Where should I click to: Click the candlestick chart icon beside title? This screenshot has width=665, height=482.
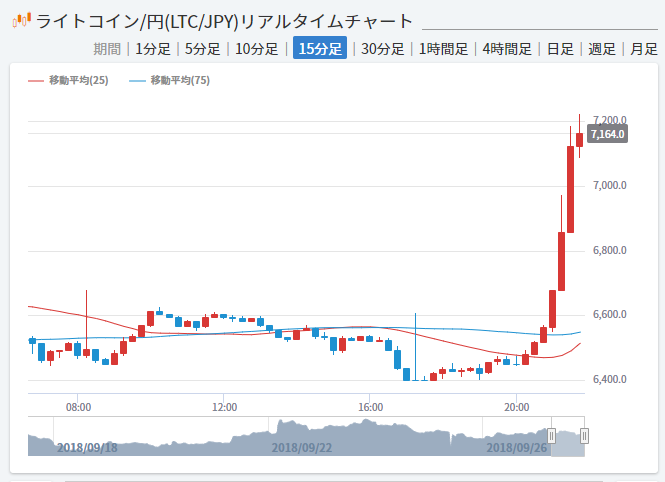(21, 20)
